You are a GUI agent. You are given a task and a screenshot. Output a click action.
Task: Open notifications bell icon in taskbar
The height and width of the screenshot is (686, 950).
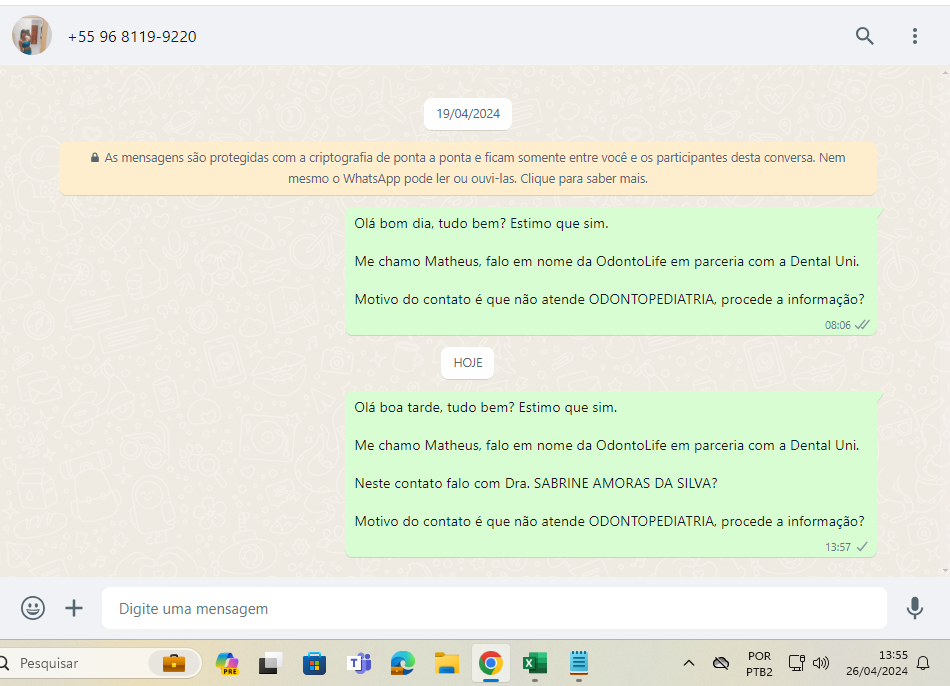tap(923, 664)
